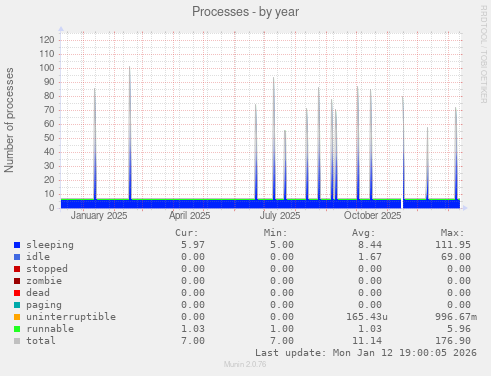Screen dimensions: 491x376
Task: Click the 100 y-axis tick label
Action: point(47,68)
